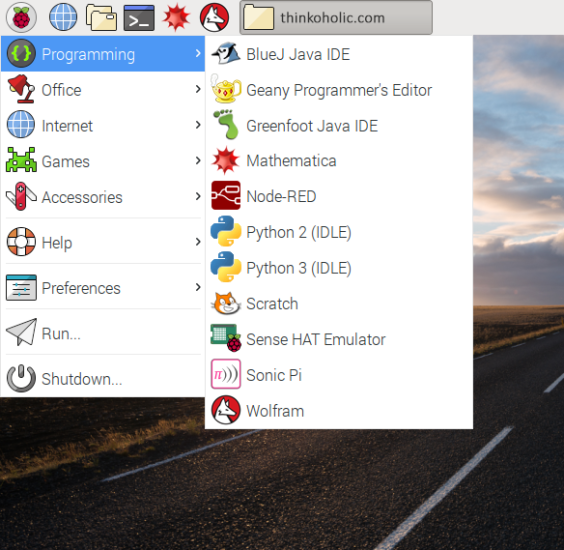Choose Run... from the main menu
Image resolution: width=564 pixels, height=550 pixels.
[103, 333]
